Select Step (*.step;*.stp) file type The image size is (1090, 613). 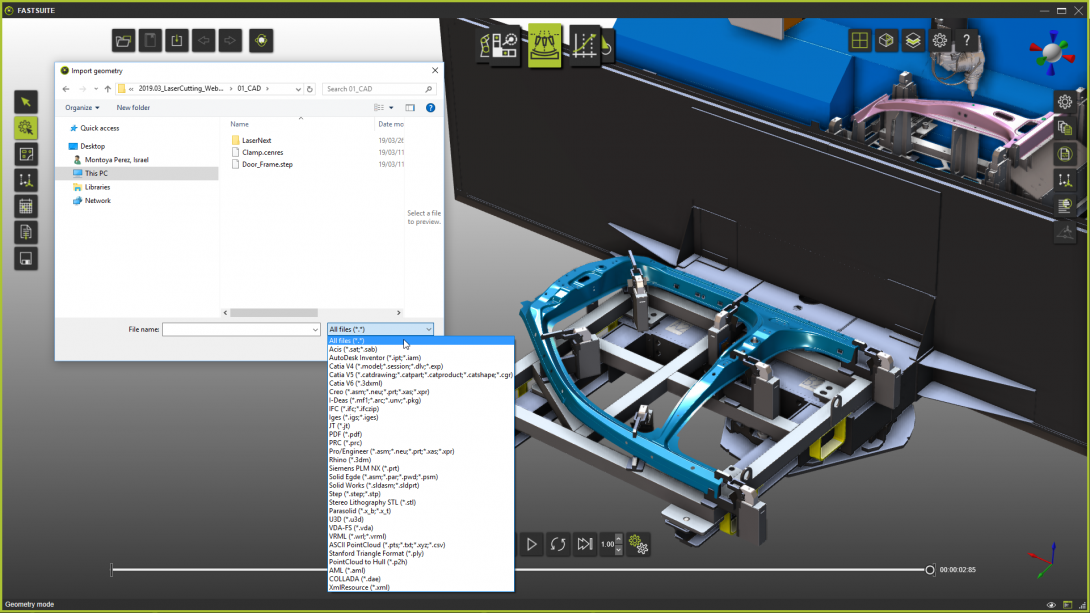coord(355,494)
